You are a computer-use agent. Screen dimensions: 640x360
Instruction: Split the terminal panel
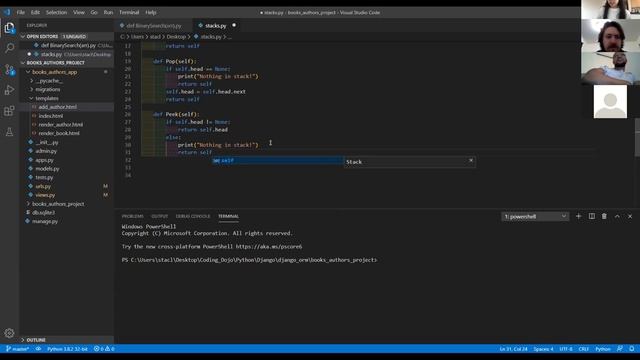(x=591, y=216)
